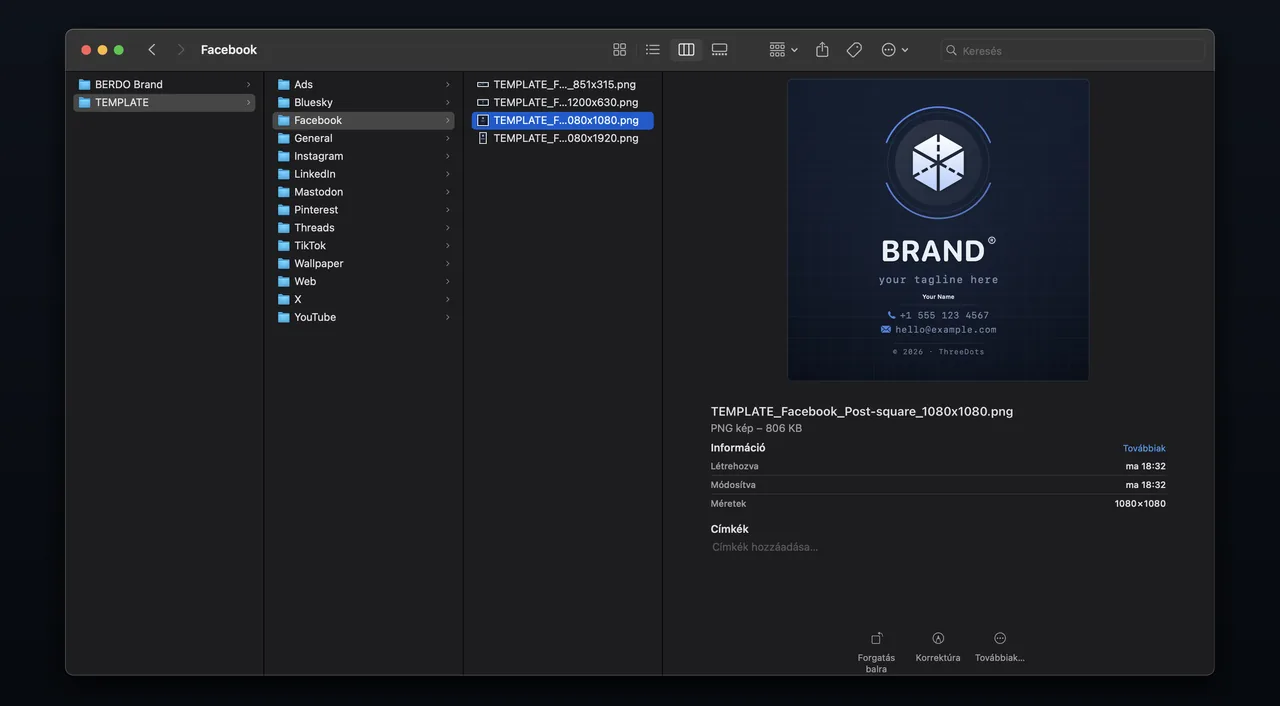This screenshot has height=706, width=1280.
Task: Open the Mastodon folder
Action: click(364, 192)
